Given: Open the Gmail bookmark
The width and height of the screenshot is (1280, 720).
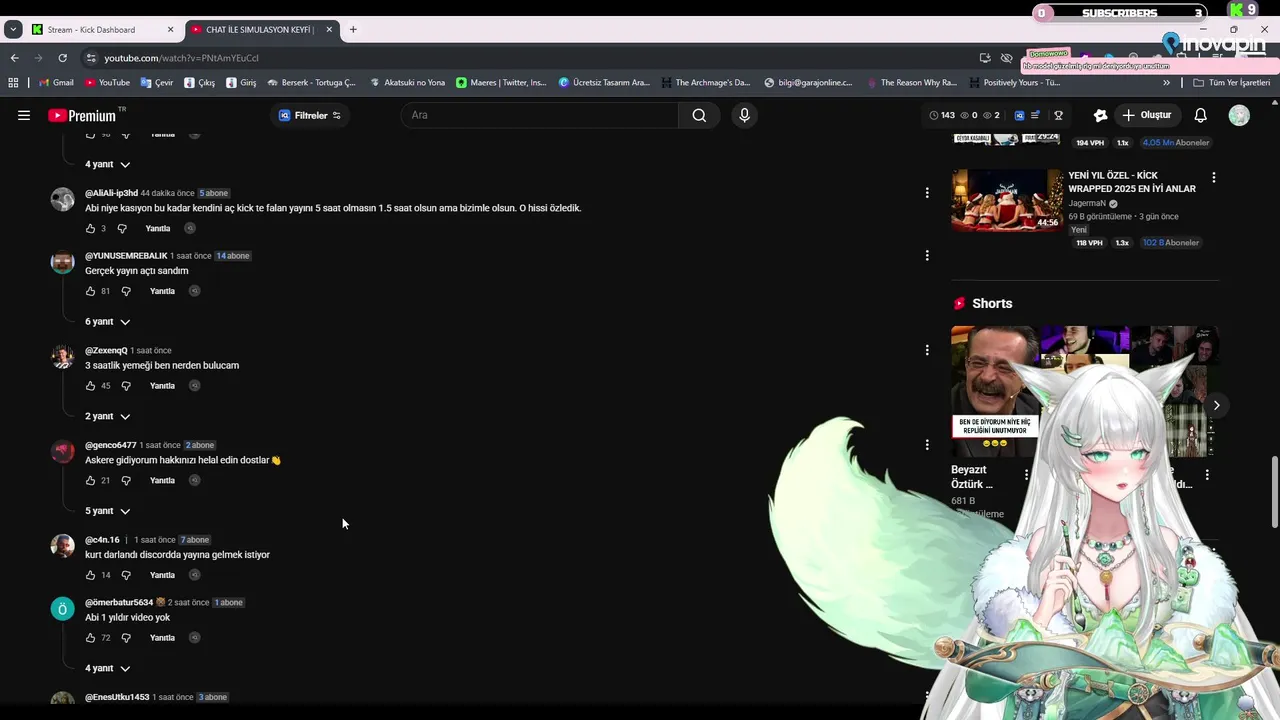Looking at the screenshot, I should (55, 83).
